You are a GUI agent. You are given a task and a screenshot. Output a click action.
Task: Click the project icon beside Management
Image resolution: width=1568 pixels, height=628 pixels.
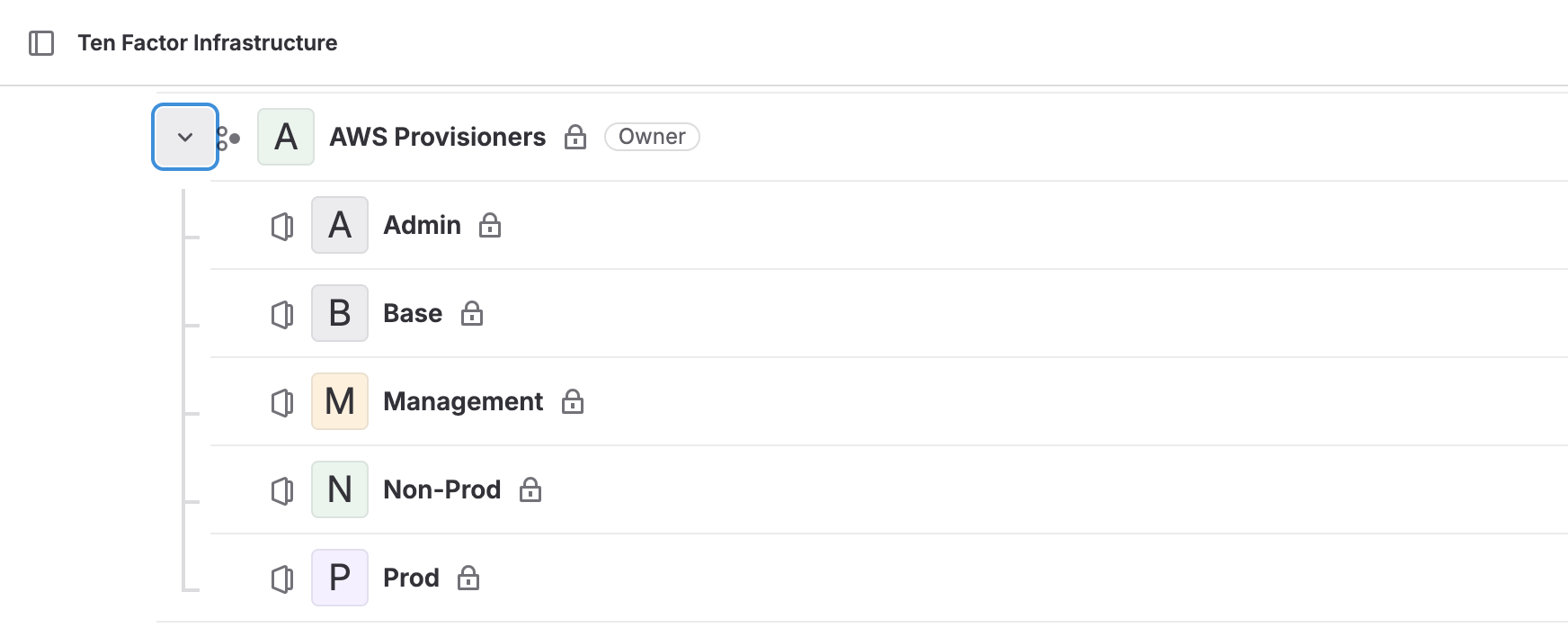(x=282, y=402)
